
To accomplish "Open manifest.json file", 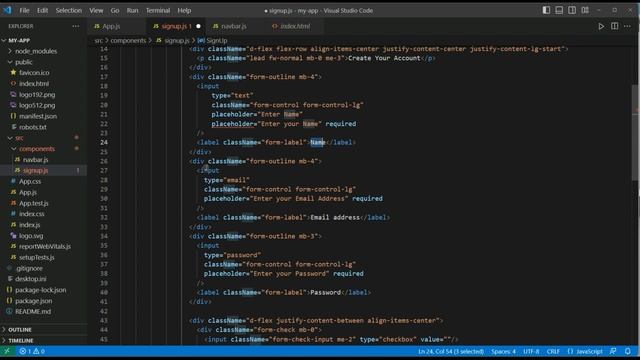I will click(38, 116).
